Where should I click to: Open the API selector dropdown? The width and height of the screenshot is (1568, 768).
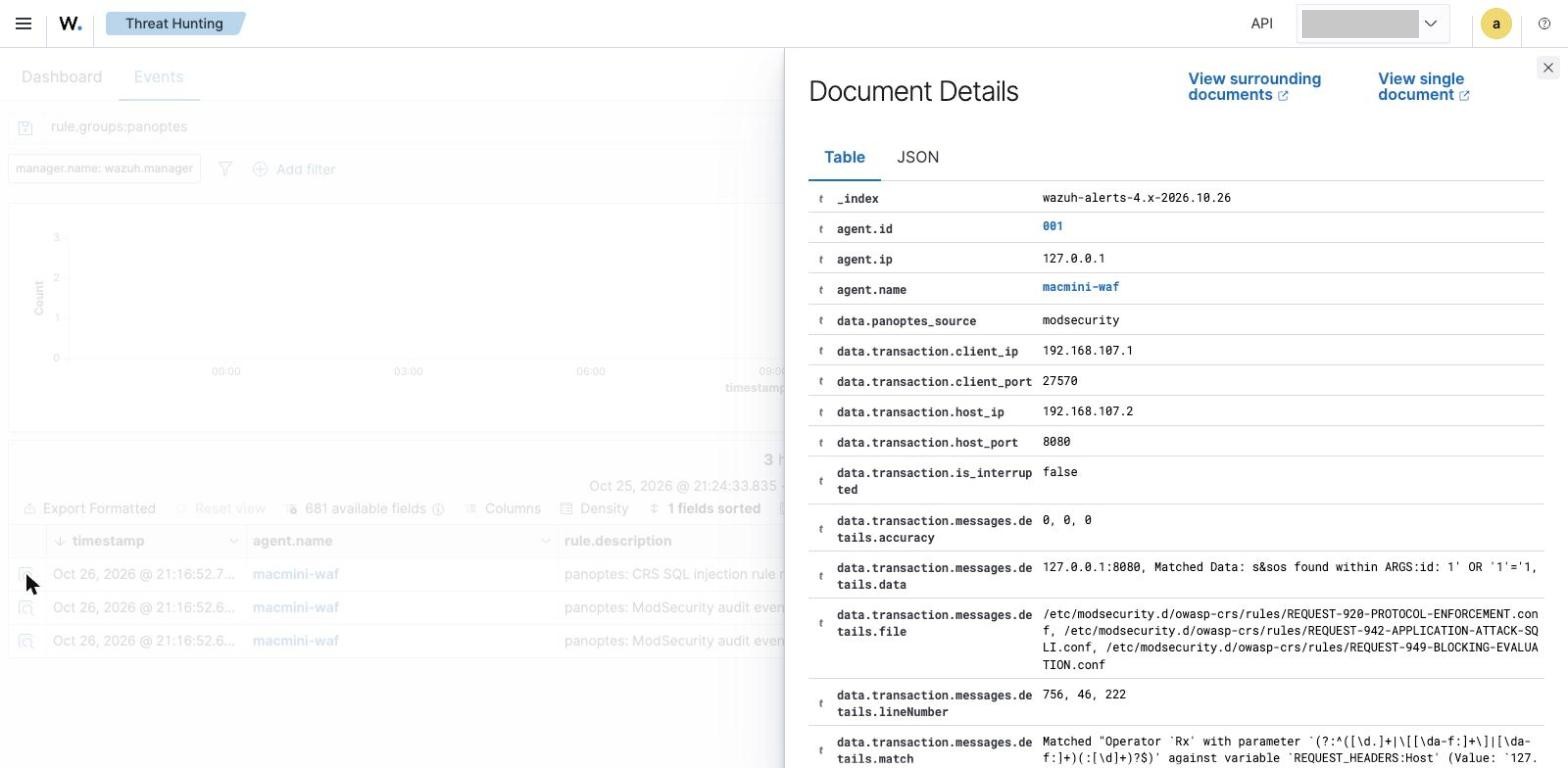click(1373, 23)
